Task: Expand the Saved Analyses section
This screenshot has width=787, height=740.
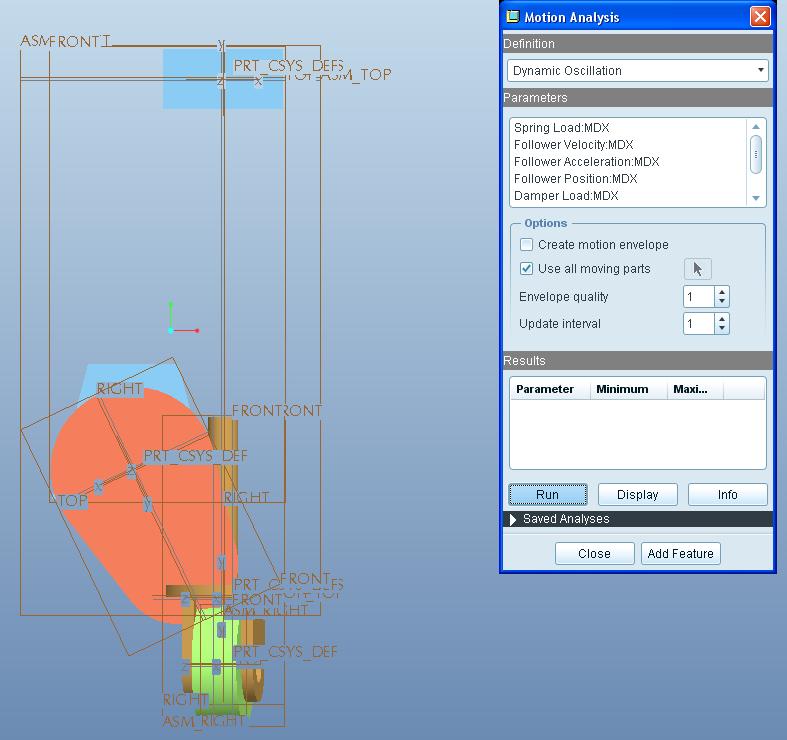Action: pyautogui.click(x=512, y=519)
